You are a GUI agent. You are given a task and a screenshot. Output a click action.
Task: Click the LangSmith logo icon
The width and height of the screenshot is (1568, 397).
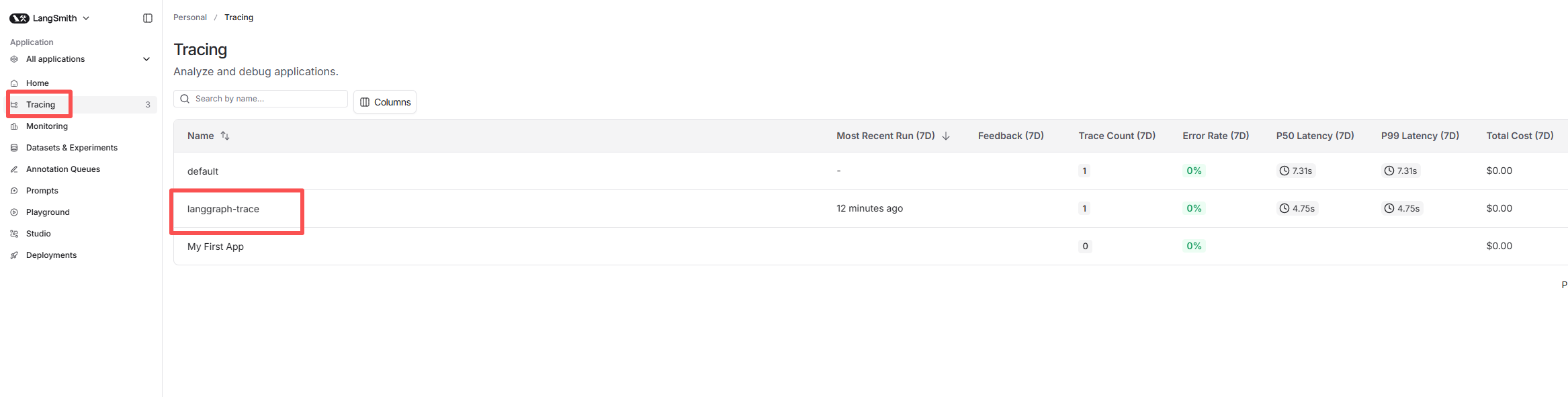tap(19, 18)
